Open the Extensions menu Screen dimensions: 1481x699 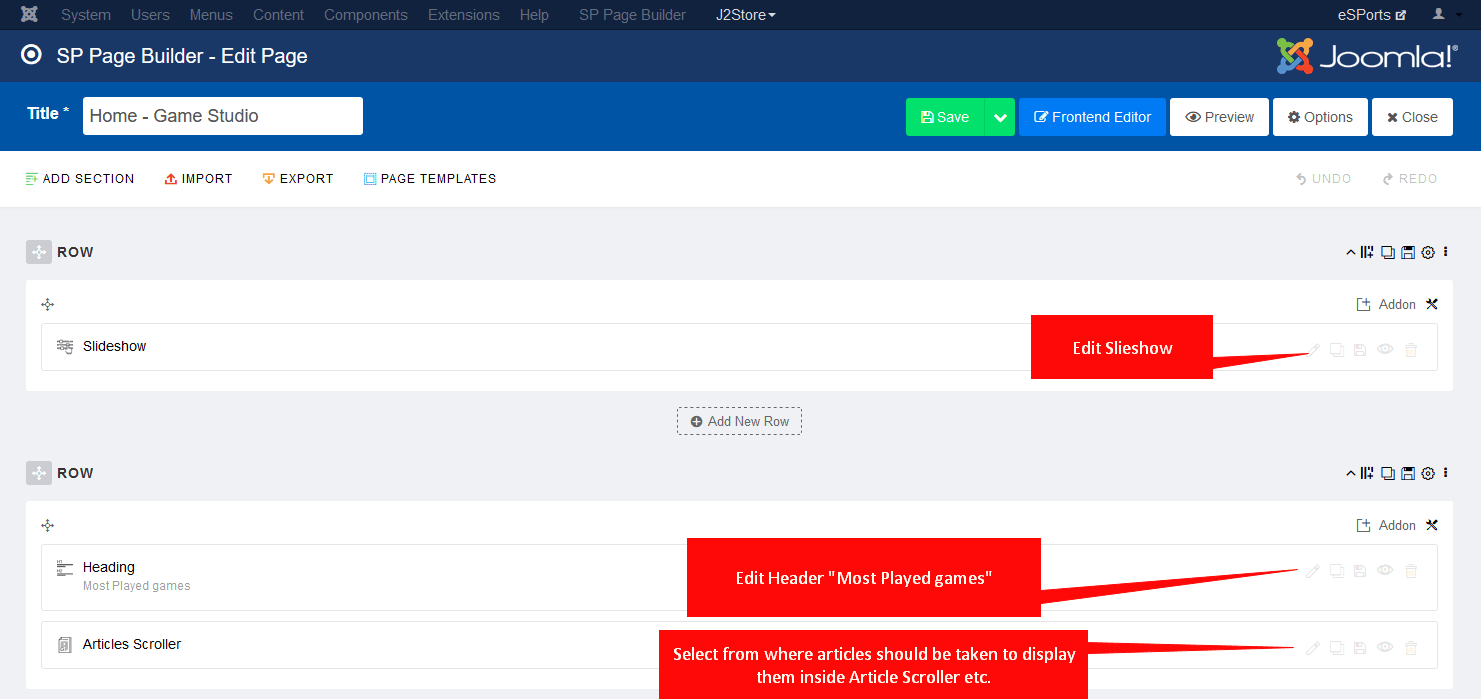(x=463, y=15)
